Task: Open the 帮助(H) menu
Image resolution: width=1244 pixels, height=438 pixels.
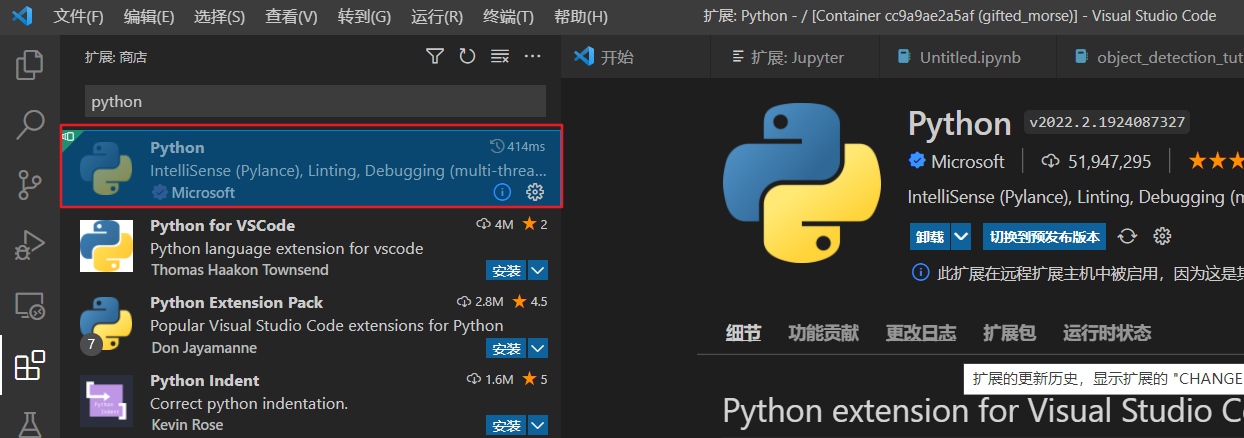Action: 580,17
